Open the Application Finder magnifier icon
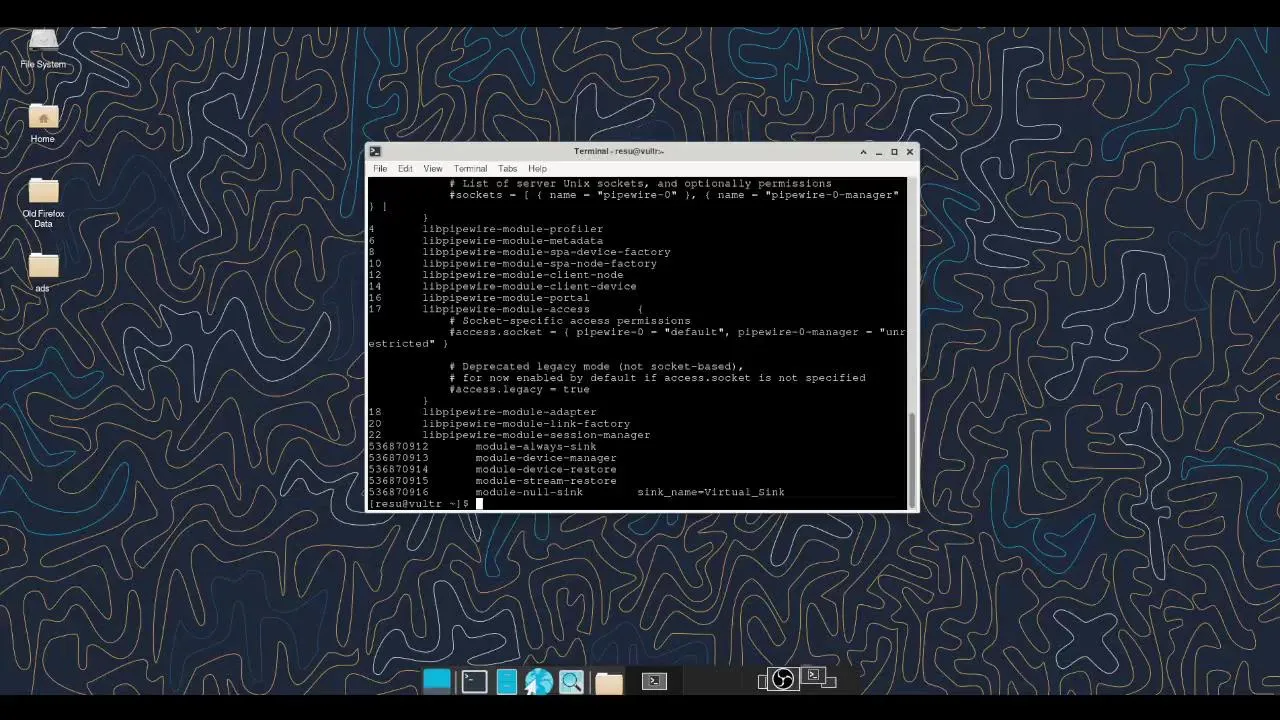 point(571,682)
